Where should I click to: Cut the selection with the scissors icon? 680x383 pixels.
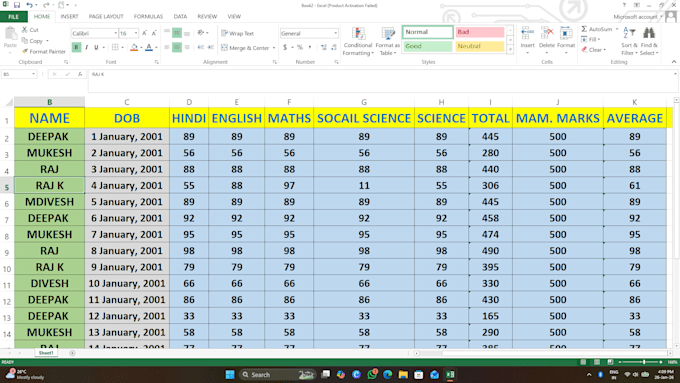pos(25,29)
